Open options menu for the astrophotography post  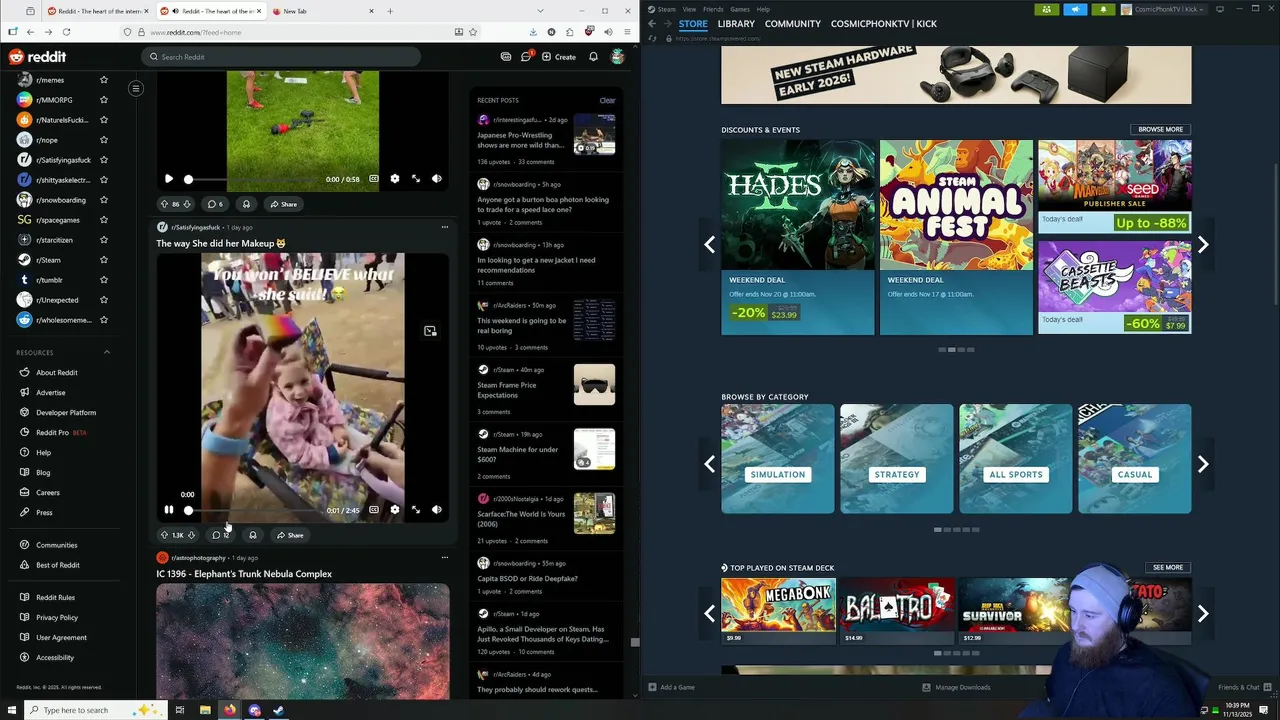pos(445,557)
